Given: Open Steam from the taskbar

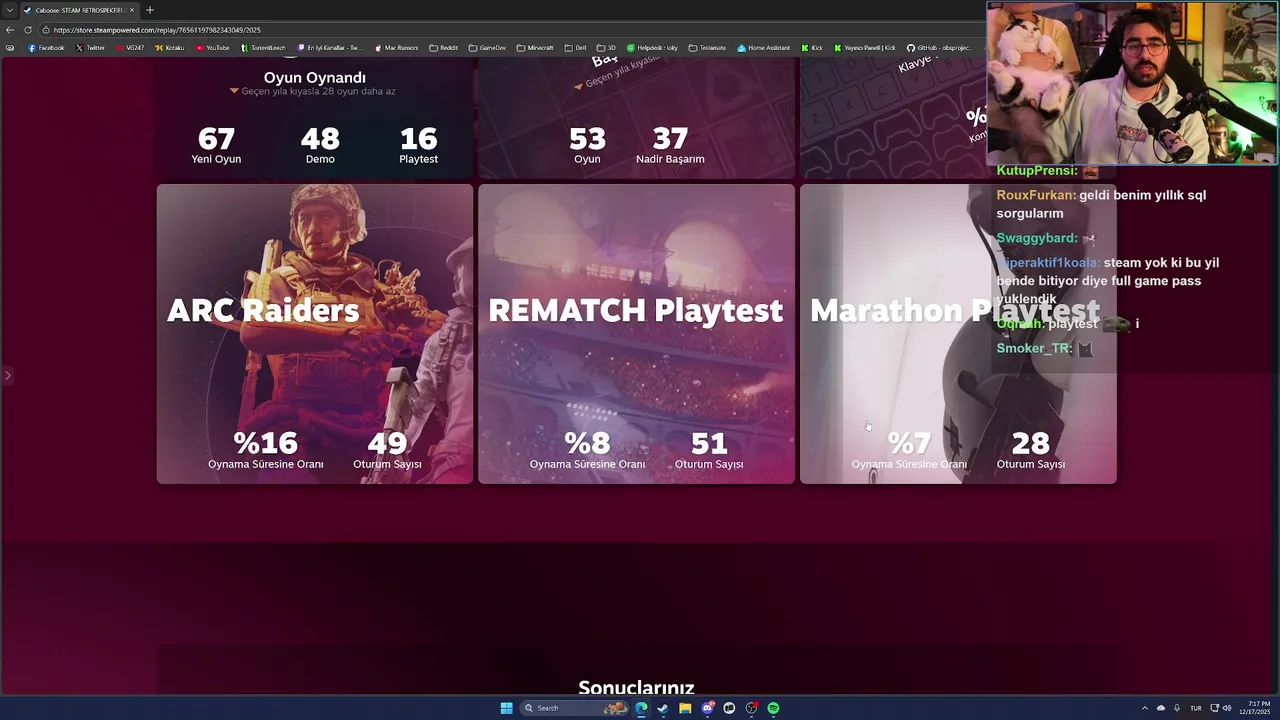Looking at the screenshot, I should 663,708.
